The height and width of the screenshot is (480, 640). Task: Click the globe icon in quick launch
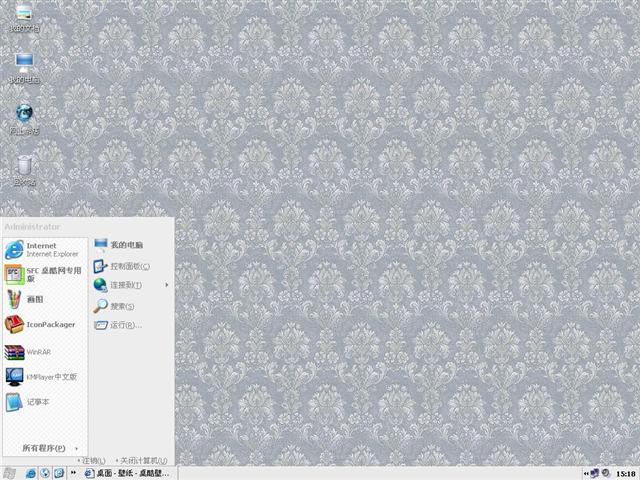click(45, 473)
